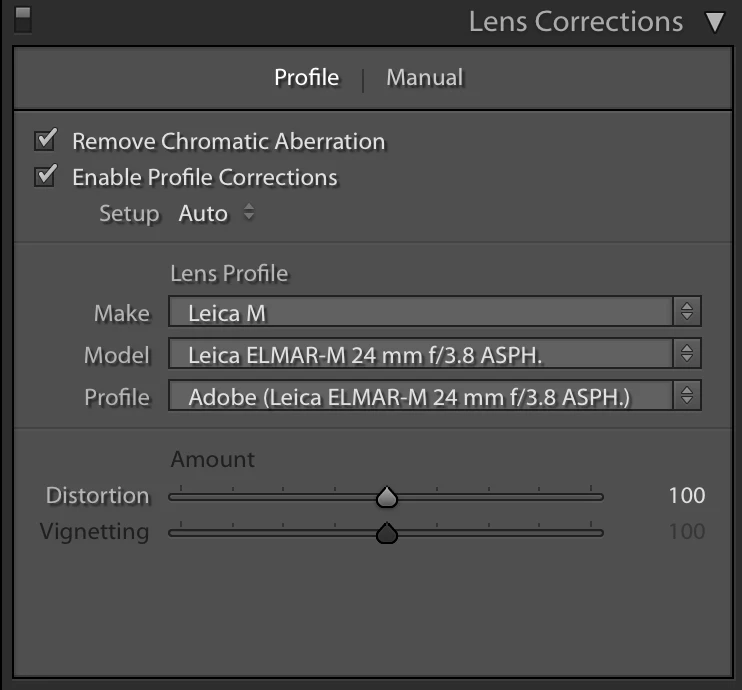Switch to the Profile tab
This screenshot has height=690, width=742.
(x=307, y=78)
